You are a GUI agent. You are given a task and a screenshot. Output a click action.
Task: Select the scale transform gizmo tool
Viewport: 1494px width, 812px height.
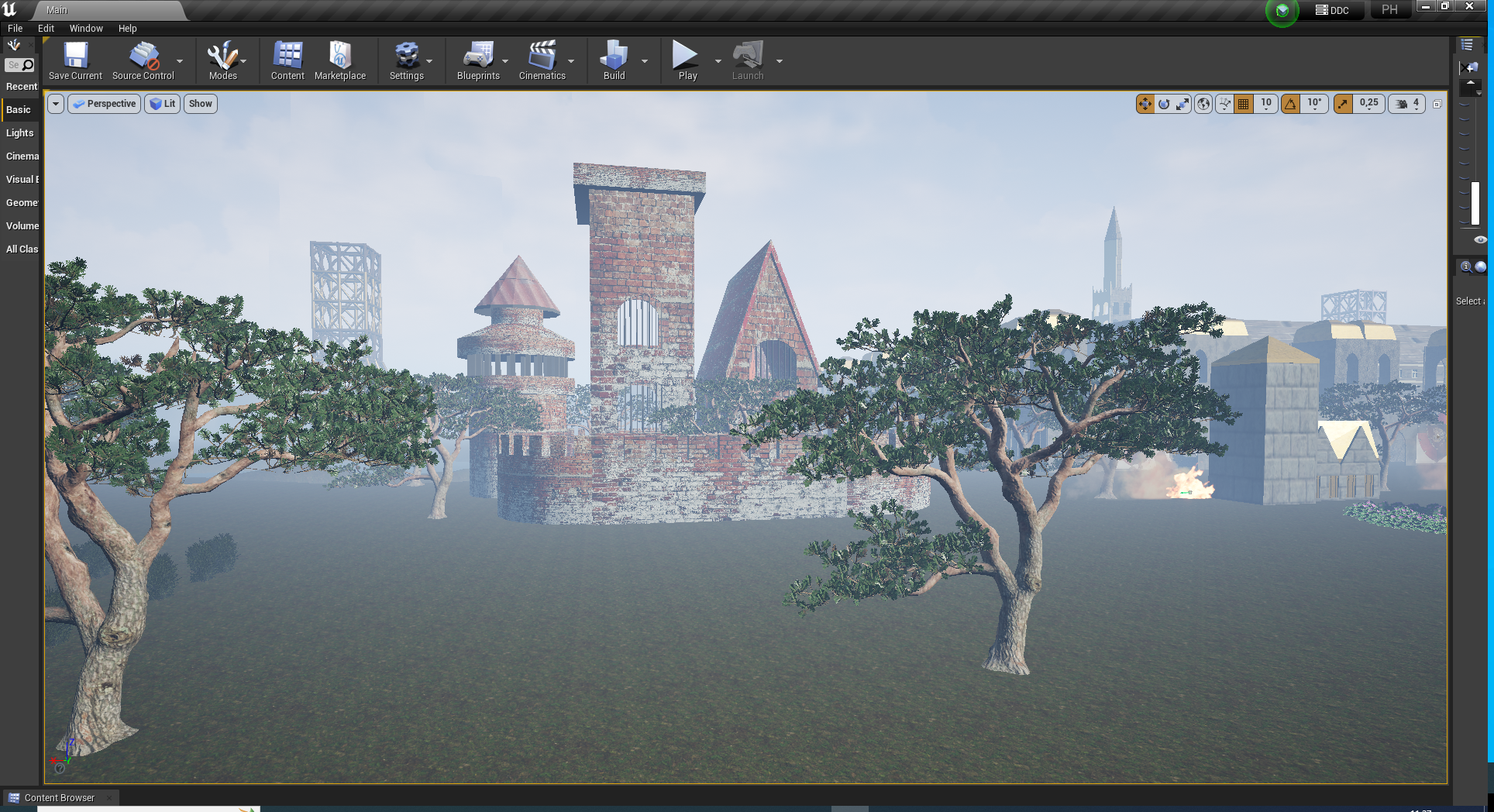tap(1182, 104)
